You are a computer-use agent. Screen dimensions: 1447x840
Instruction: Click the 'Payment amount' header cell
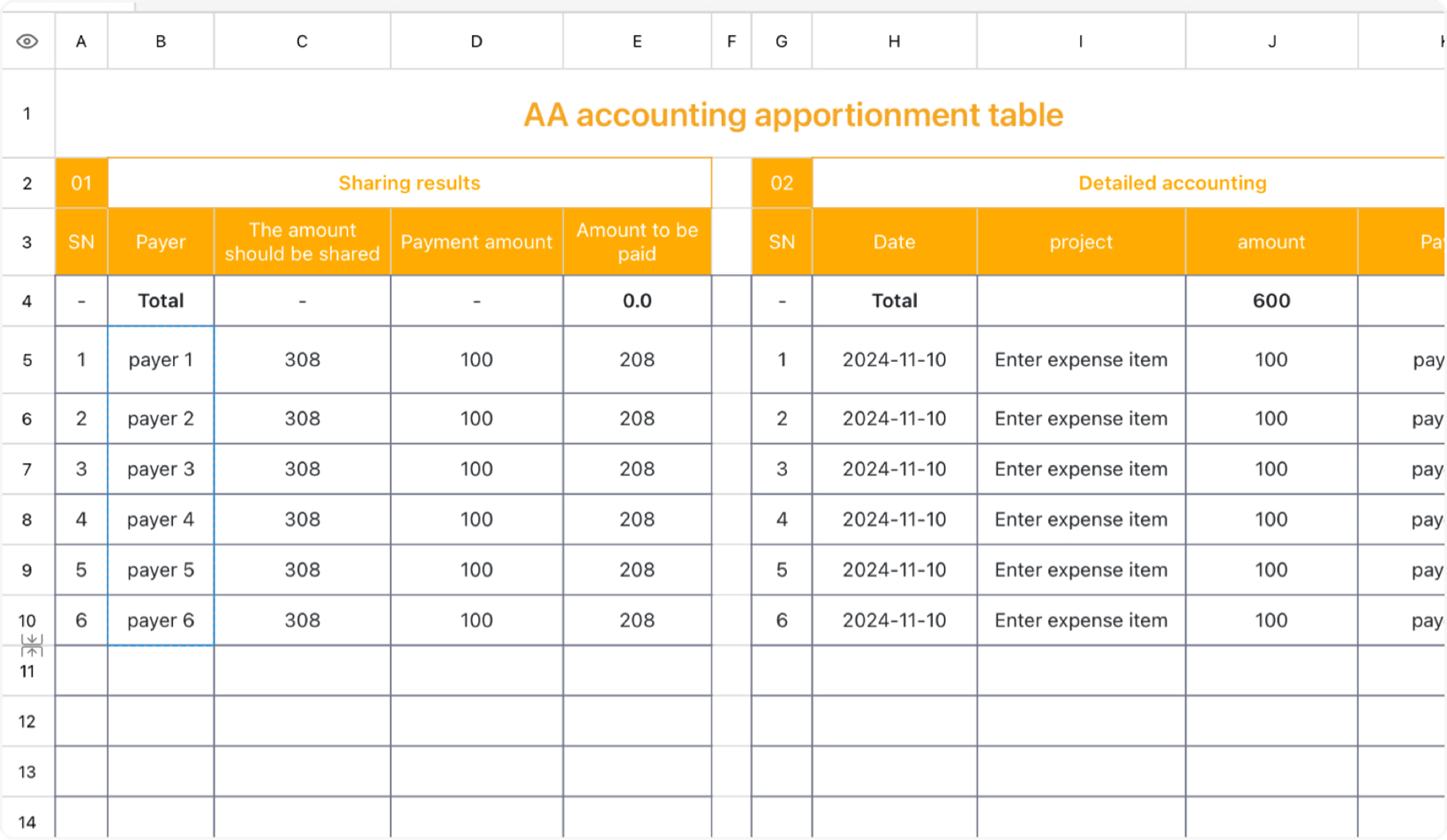pyautogui.click(x=476, y=242)
